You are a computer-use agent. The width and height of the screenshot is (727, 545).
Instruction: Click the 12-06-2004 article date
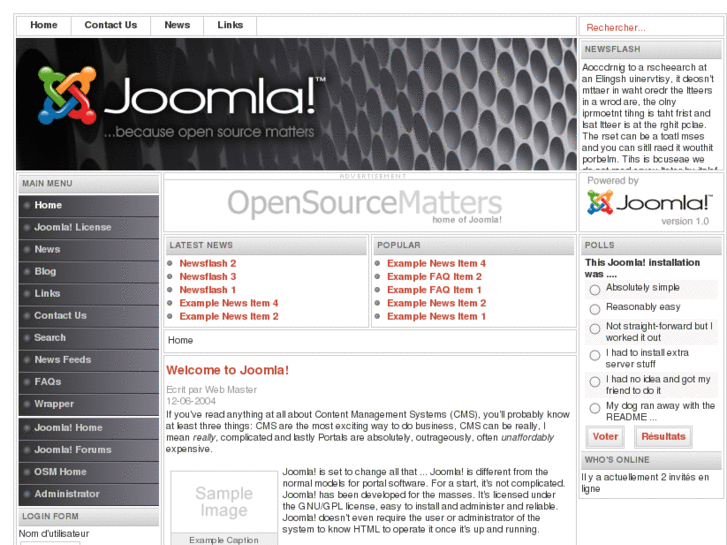[x=191, y=401]
